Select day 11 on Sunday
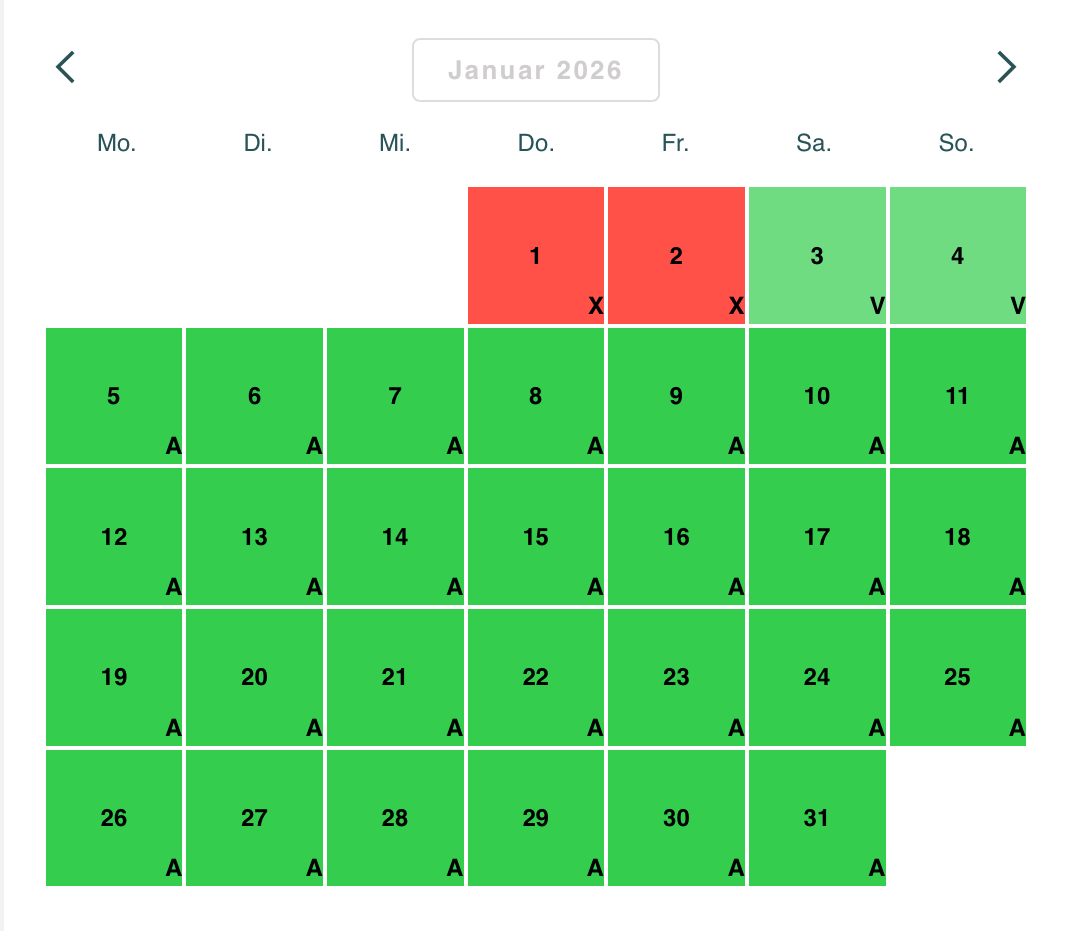This screenshot has height=931, width=1067. pyautogui.click(x=957, y=397)
